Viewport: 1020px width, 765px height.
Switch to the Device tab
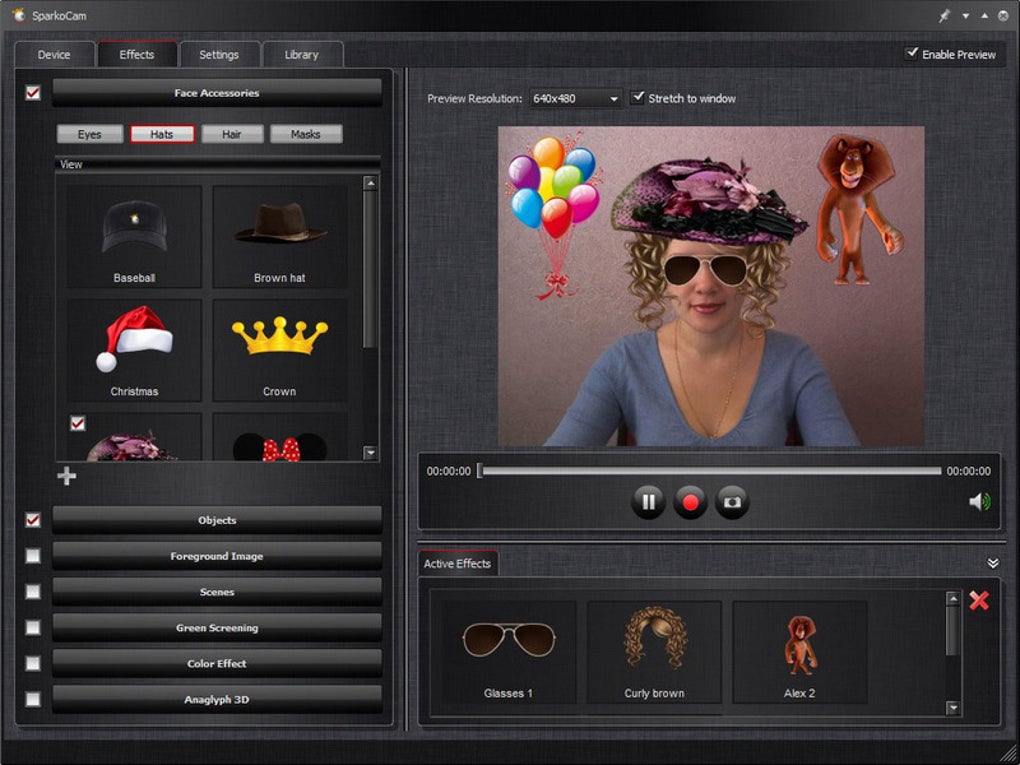[x=54, y=55]
